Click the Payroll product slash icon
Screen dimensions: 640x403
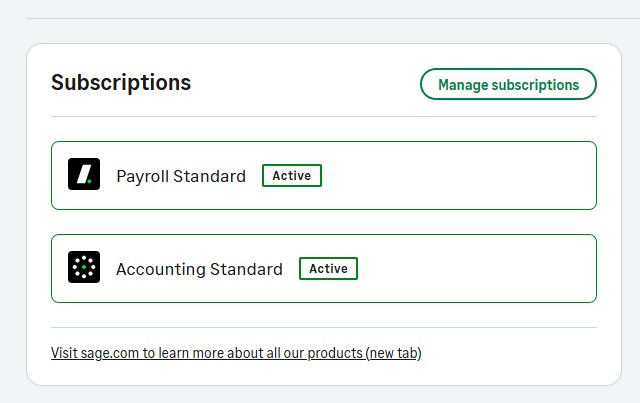[x=84, y=174]
